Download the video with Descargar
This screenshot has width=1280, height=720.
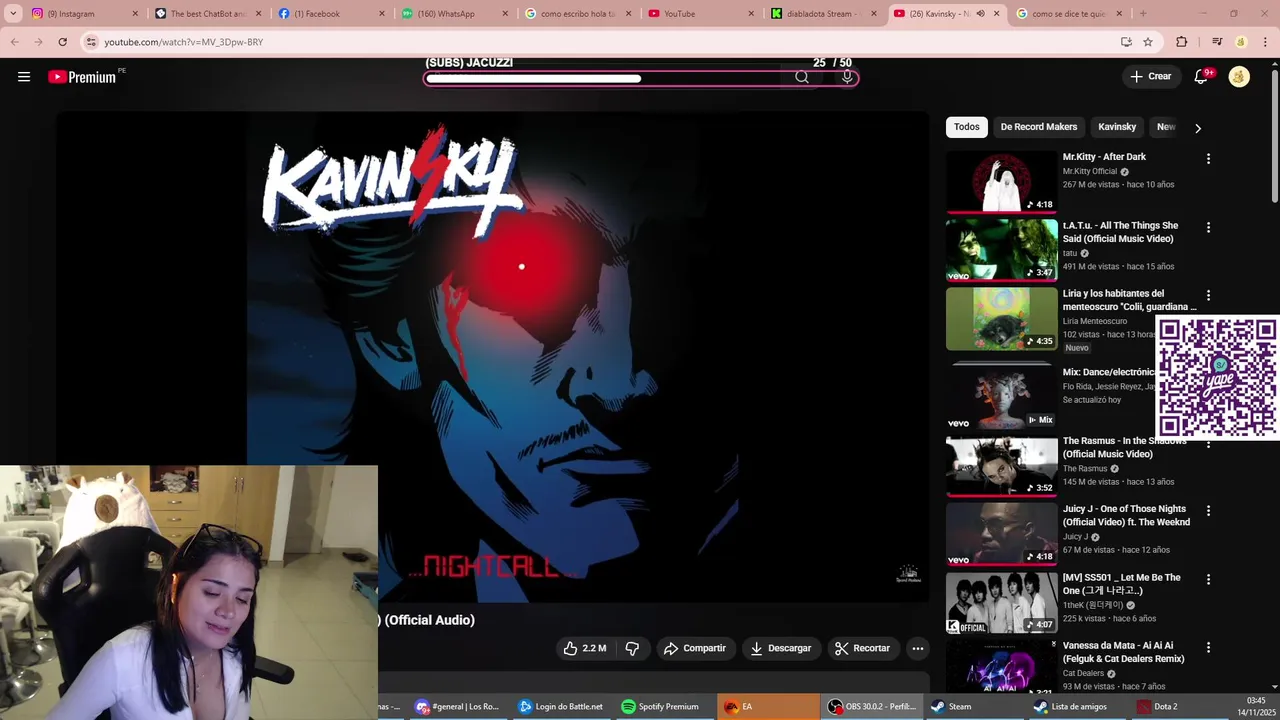781,648
